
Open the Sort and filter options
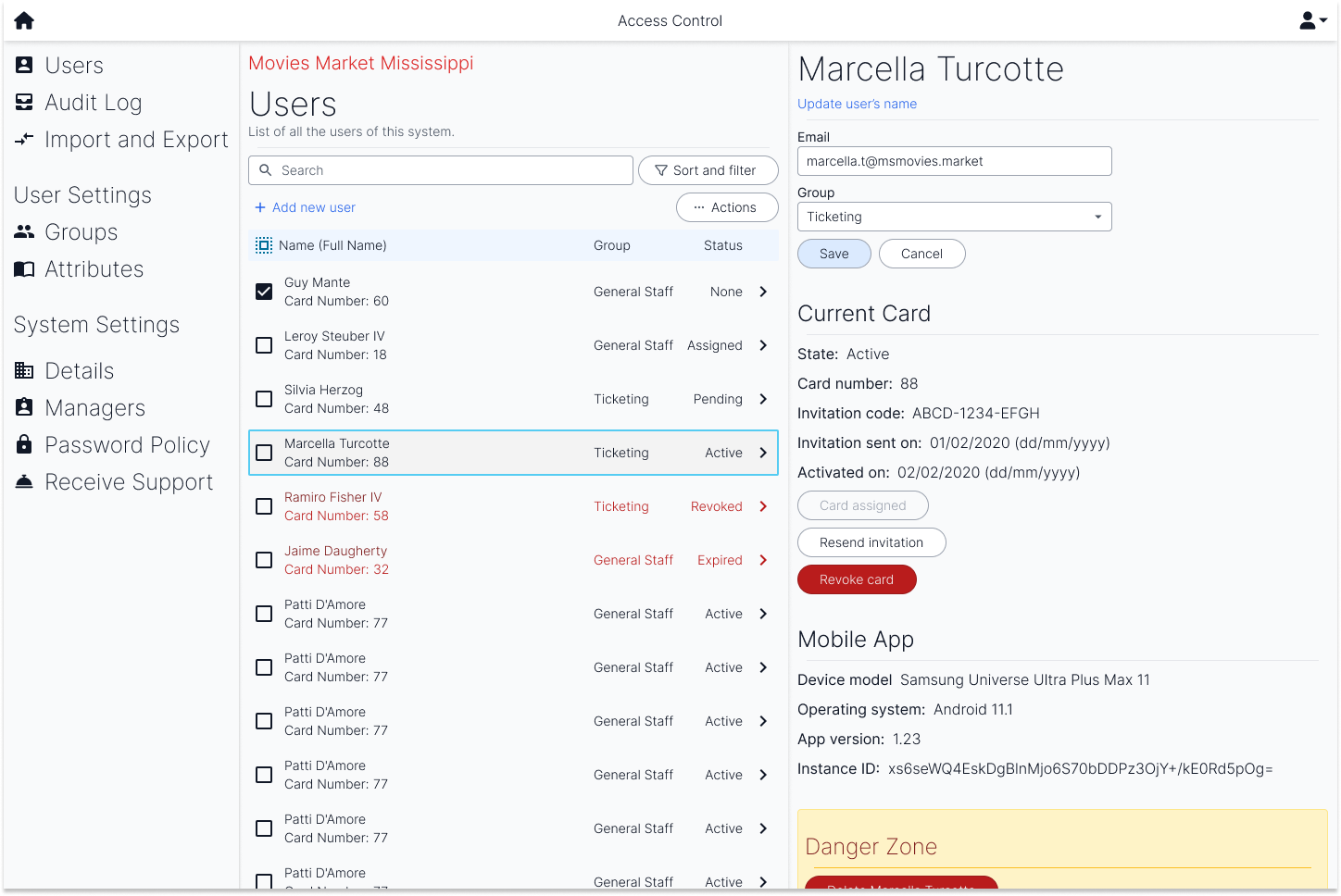click(x=708, y=170)
